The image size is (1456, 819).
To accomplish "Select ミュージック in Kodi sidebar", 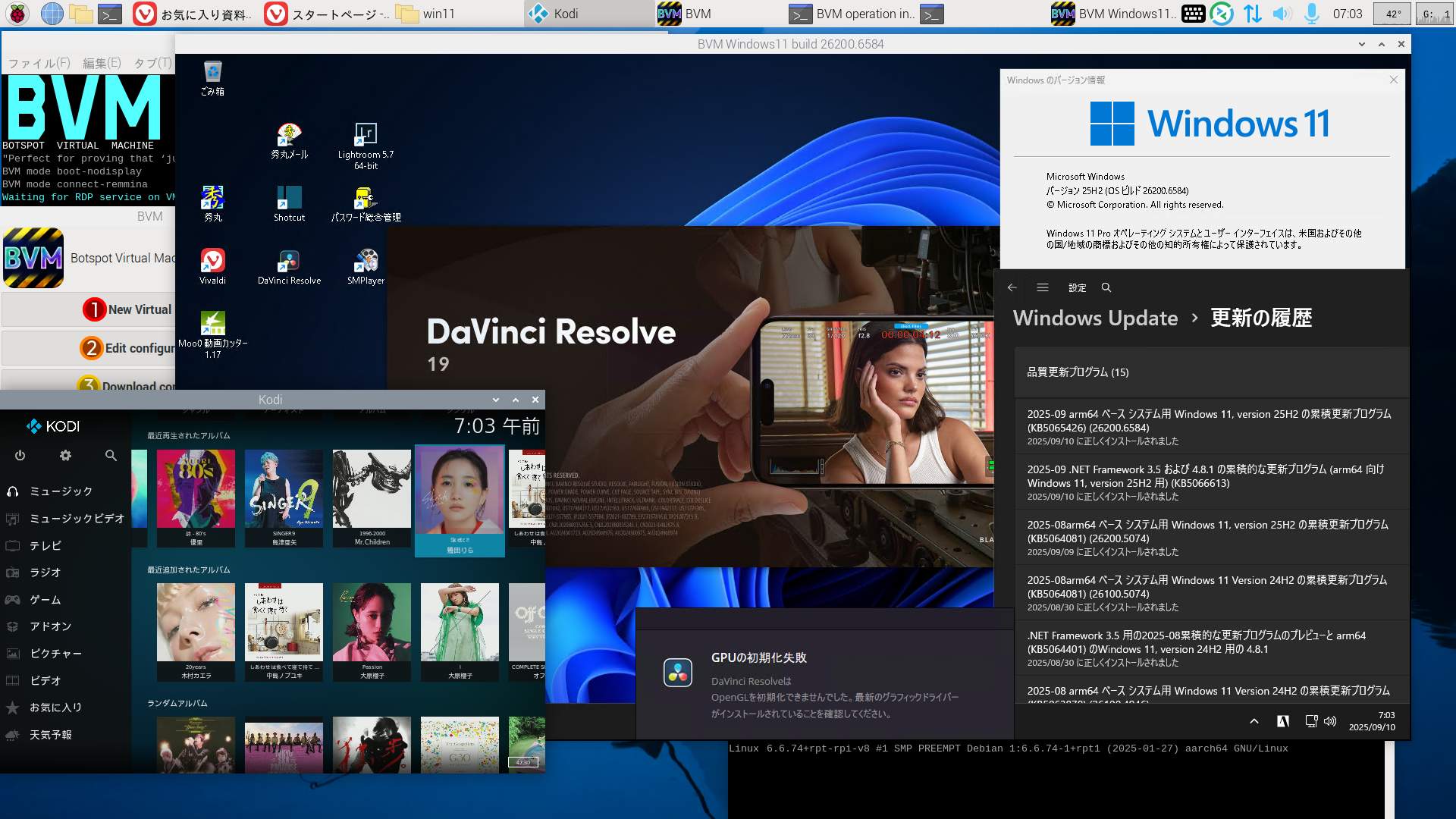I will 65,491.
